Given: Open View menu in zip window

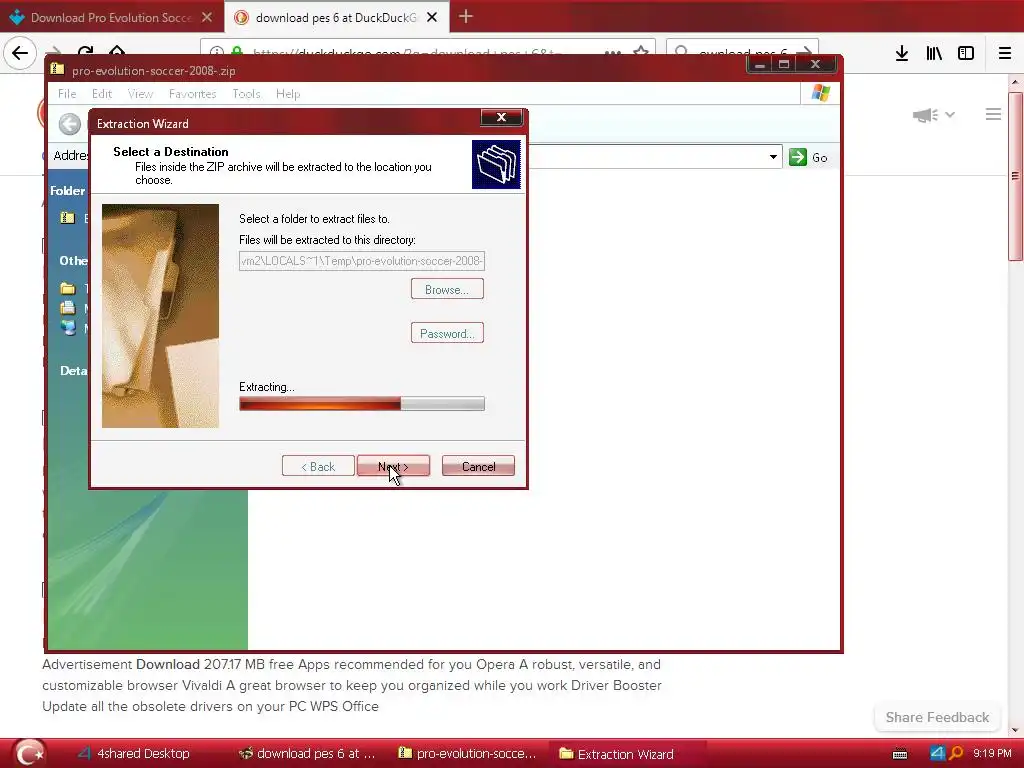Looking at the screenshot, I should click(140, 94).
